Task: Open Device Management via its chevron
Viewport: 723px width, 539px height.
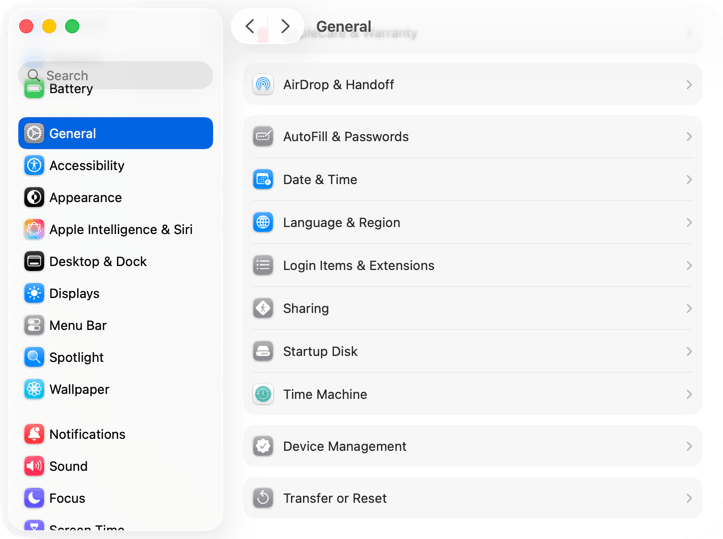Action: pyautogui.click(x=689, y=446)
